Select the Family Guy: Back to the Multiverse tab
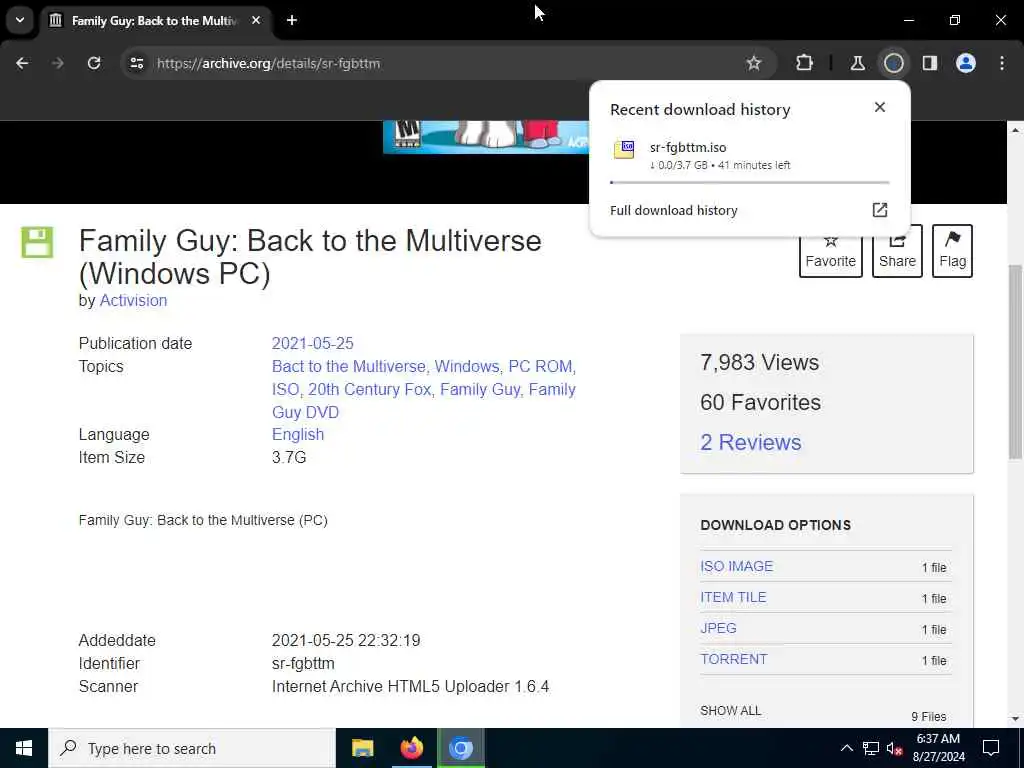Viewport: 1024px width, 768px height. pos(154,21)
